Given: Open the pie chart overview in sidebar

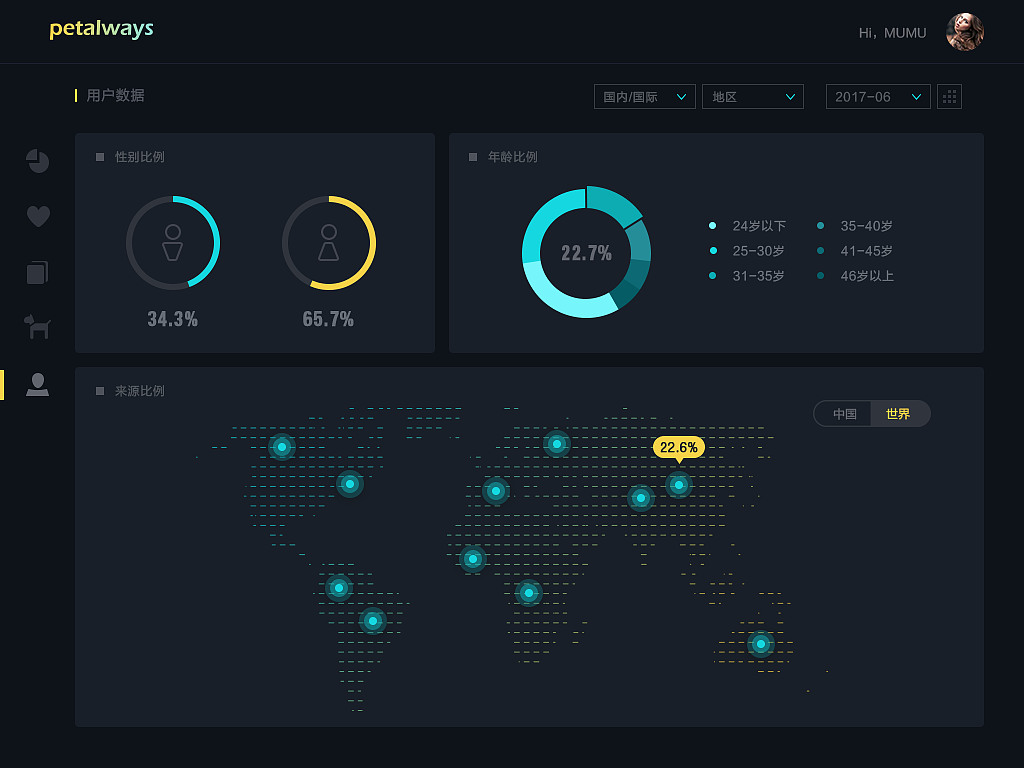Looking at the screenshot, I should tap(38, 161).
